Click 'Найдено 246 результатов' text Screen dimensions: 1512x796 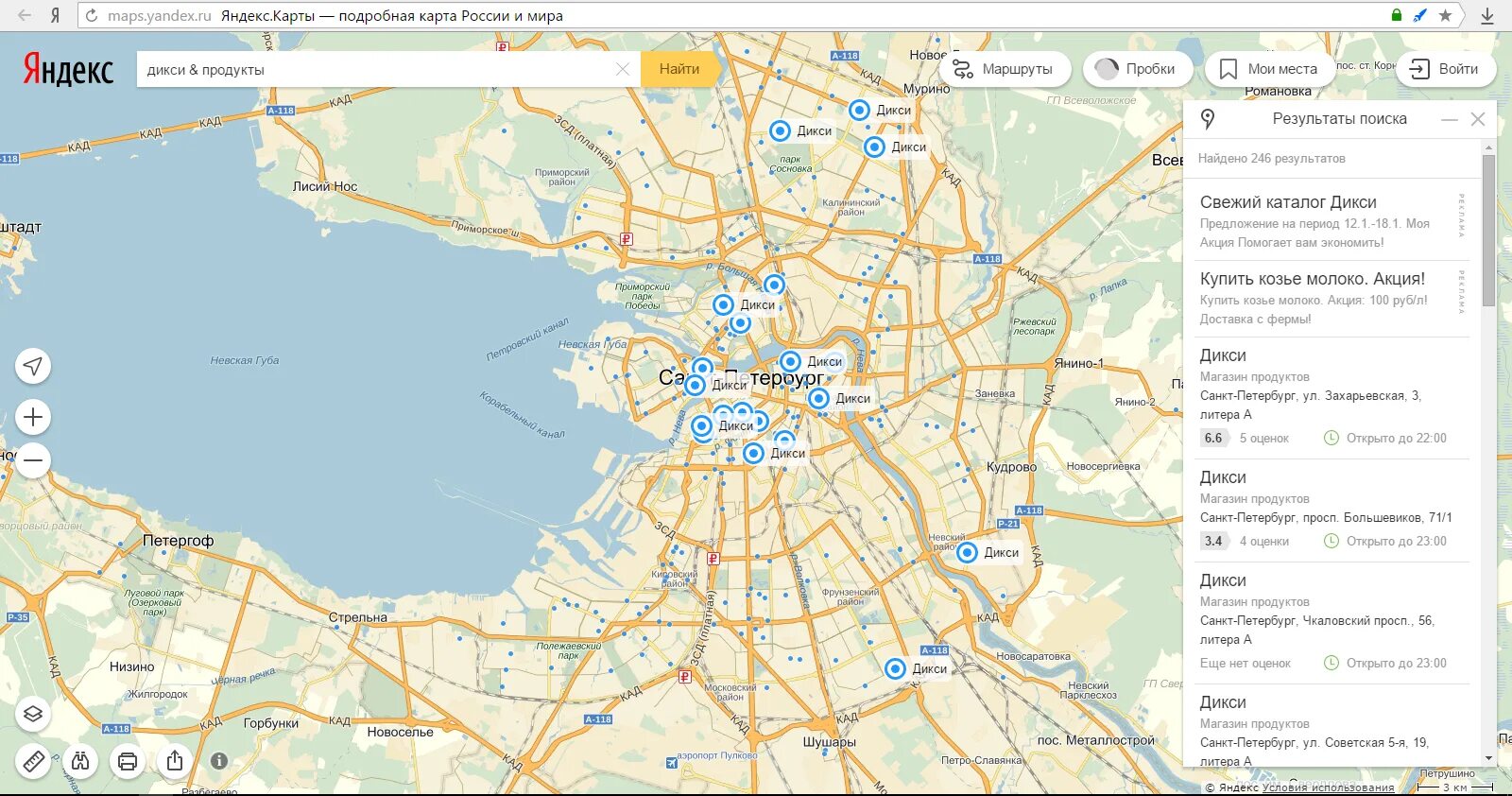click(1272, 159)
